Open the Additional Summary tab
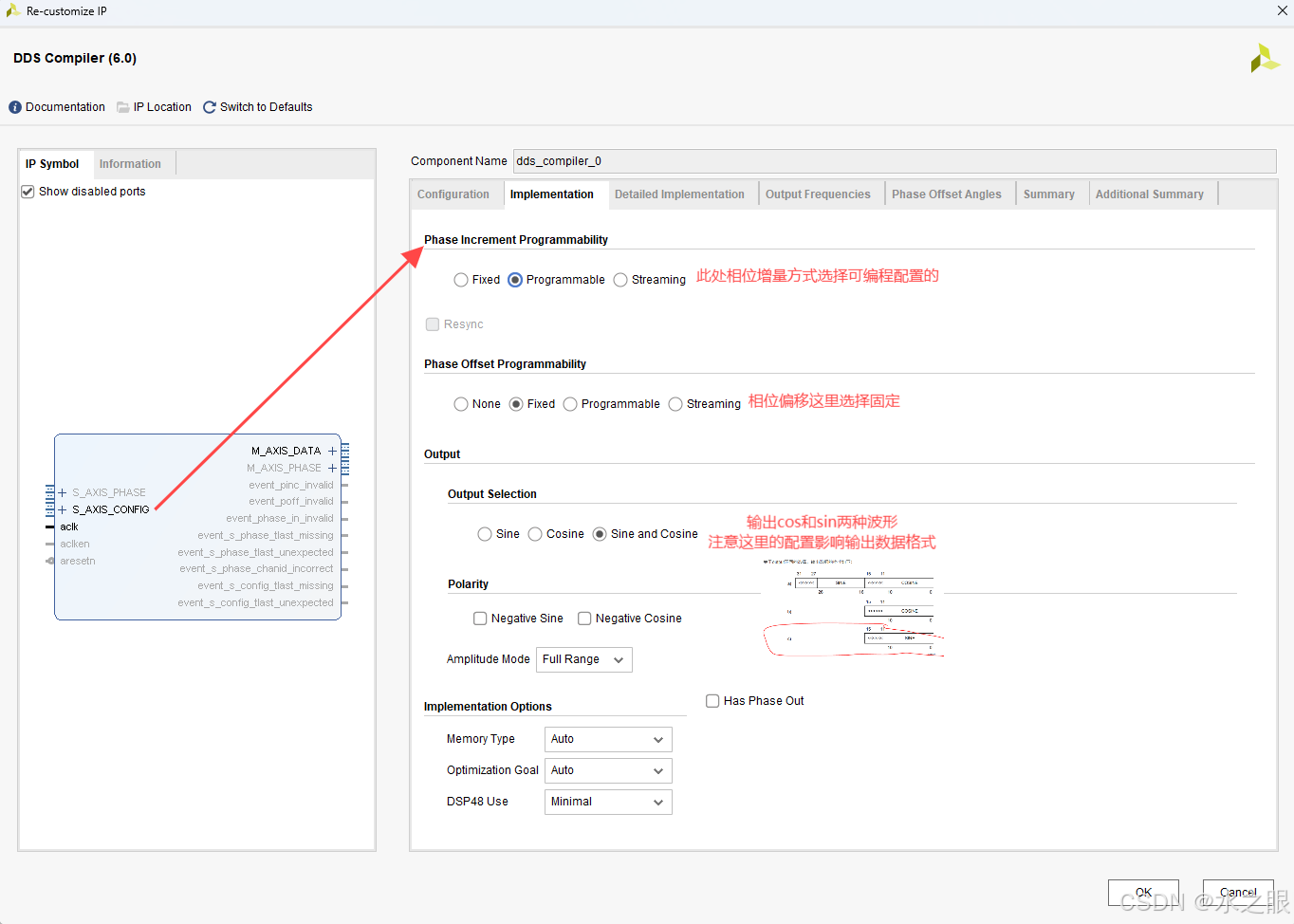 coord(1150,194)
